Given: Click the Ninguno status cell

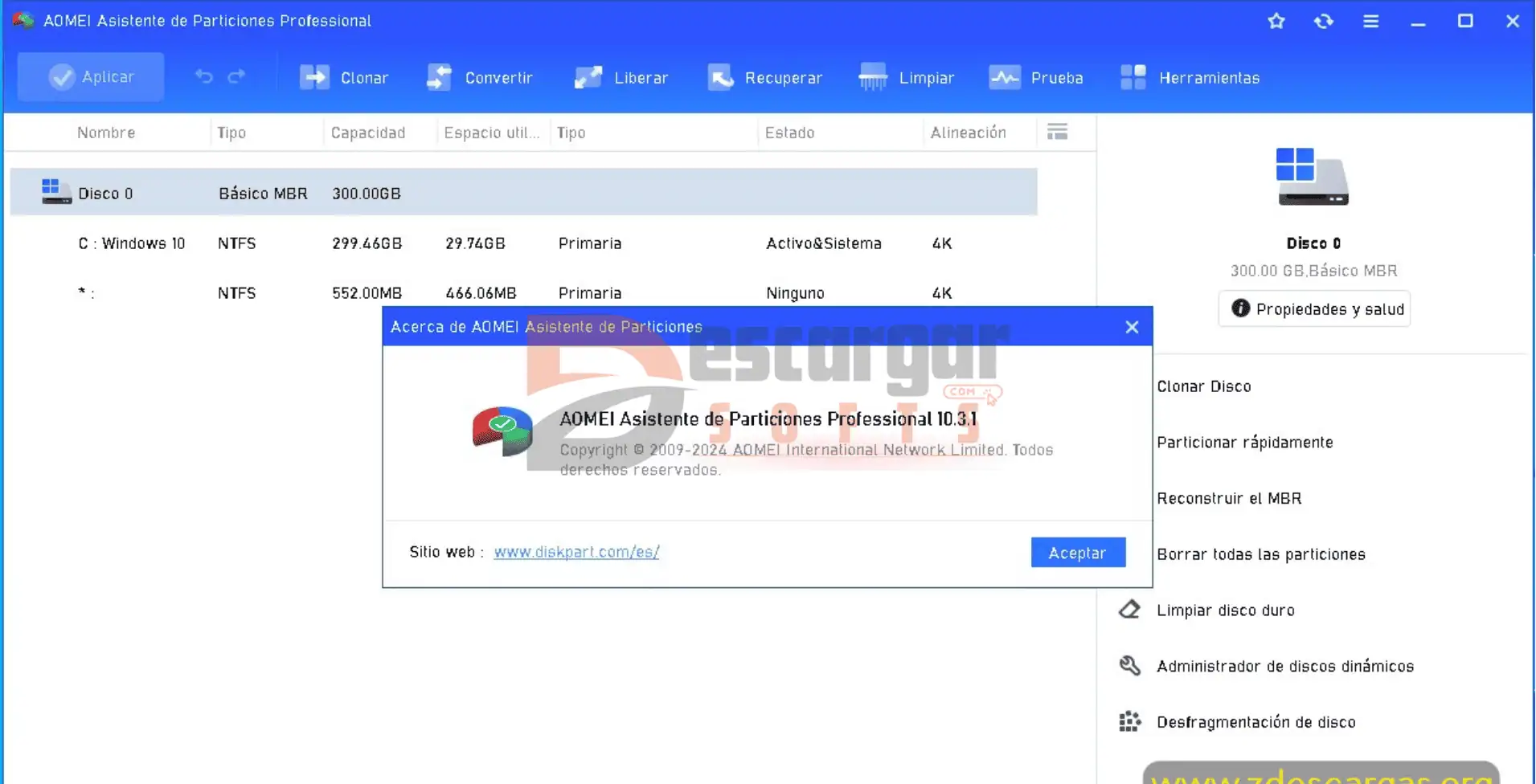Looking at the screenshot, I should point(795,293).
